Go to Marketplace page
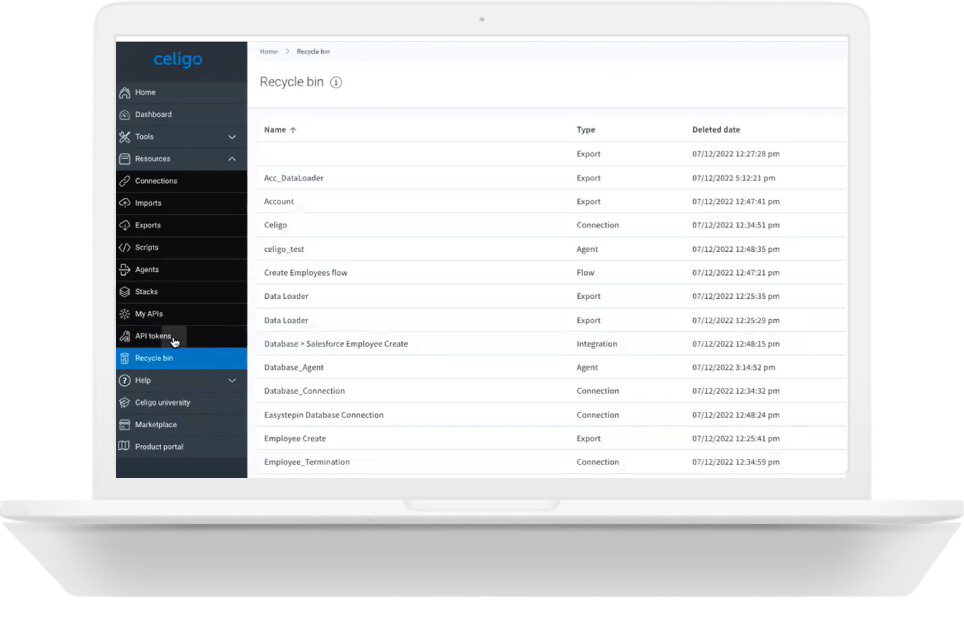 (x=156, y=425)
